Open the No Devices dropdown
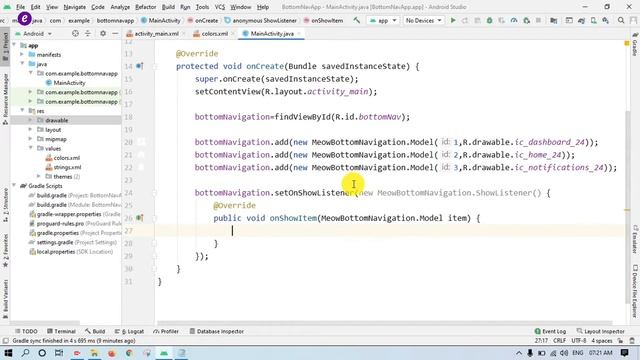This screenshot has width=640, height=360. (423, 20)
